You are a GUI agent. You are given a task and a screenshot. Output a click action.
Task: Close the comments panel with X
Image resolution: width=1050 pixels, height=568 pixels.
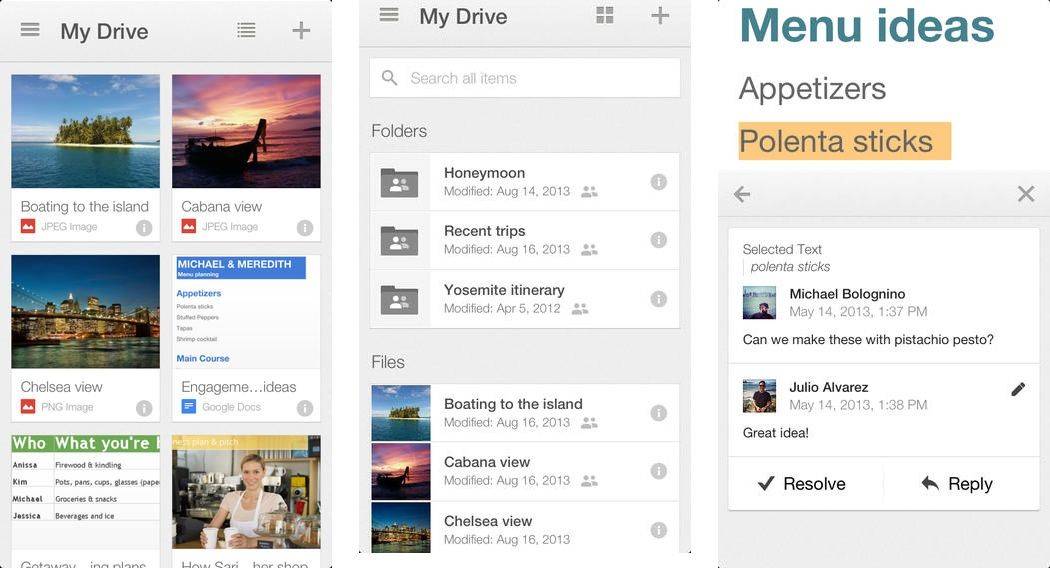1026,194
